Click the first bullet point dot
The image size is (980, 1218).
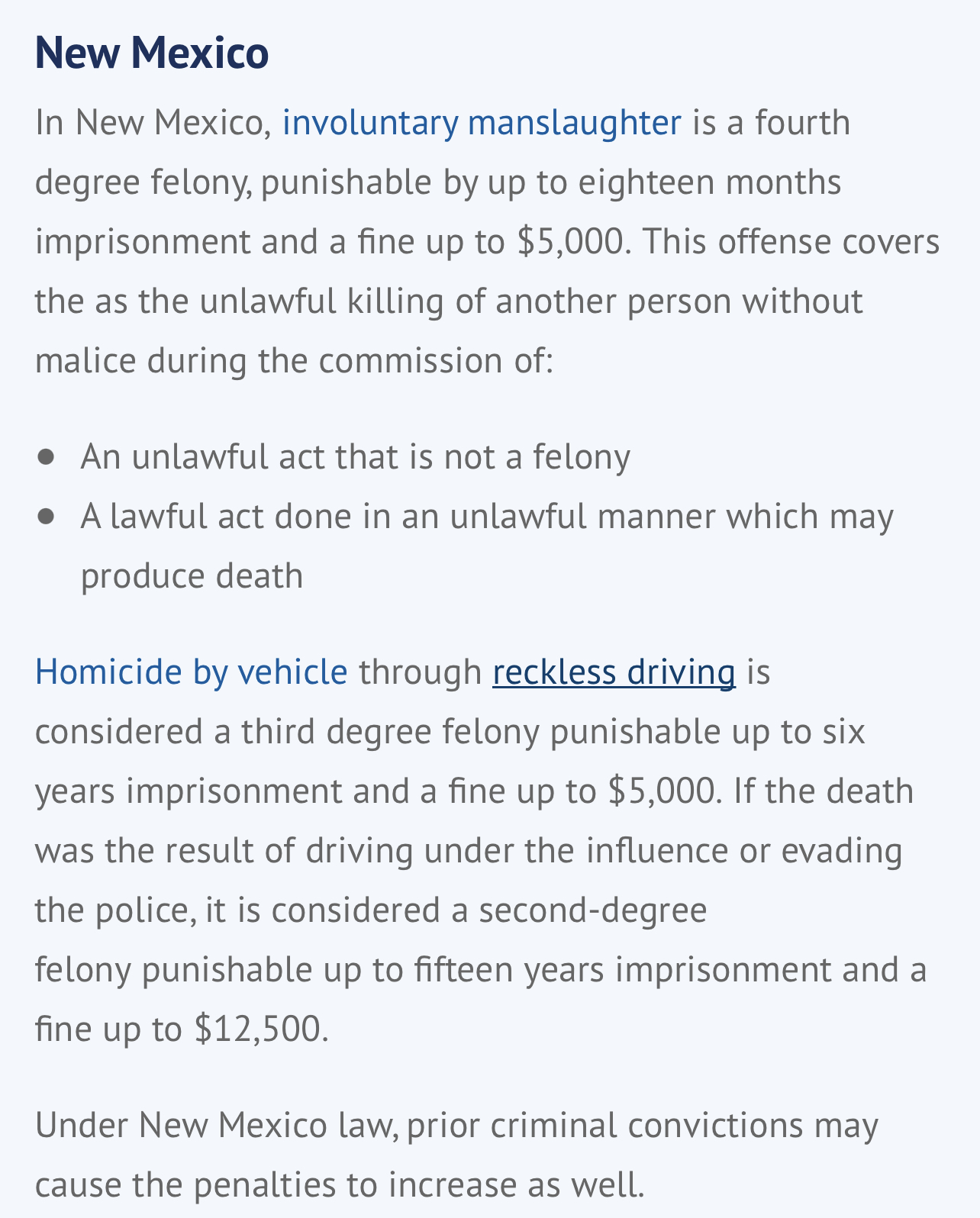click(x=46, y=457)
